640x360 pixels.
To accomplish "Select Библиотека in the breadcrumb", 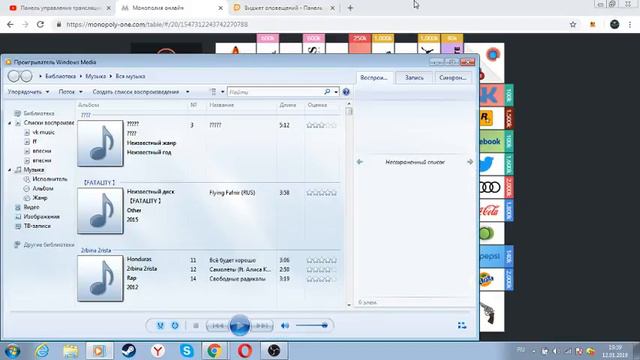I will (x=60, y=76).
